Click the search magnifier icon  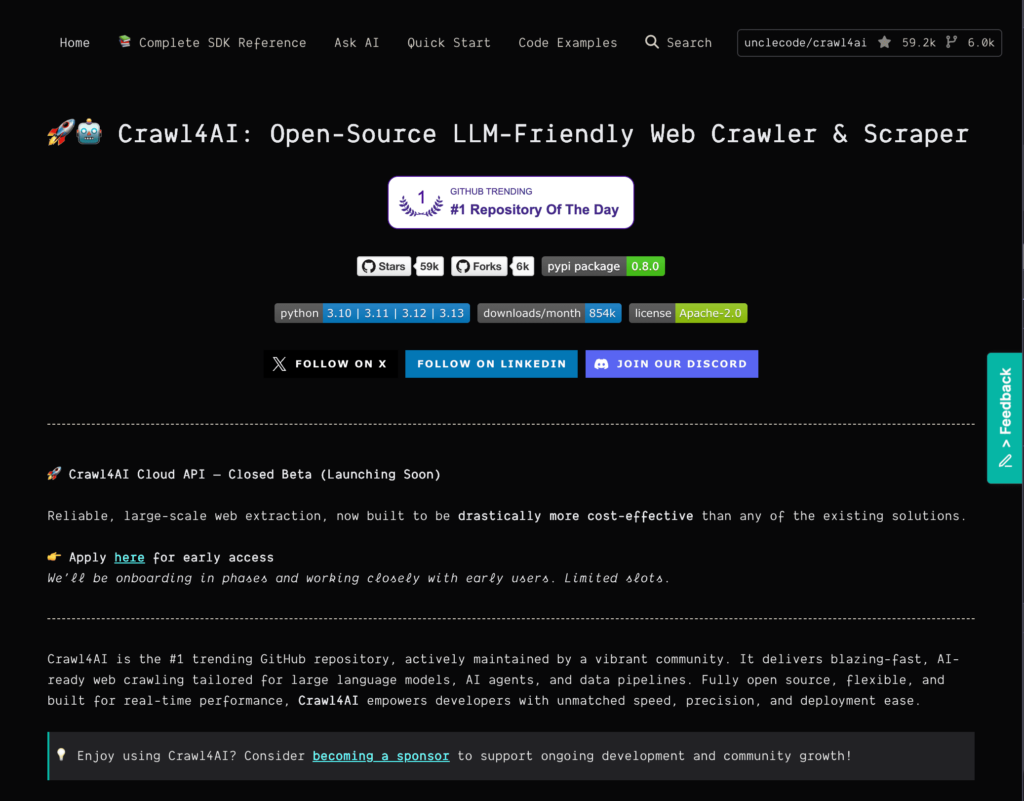pyautogui.click(x=651, y=42)
